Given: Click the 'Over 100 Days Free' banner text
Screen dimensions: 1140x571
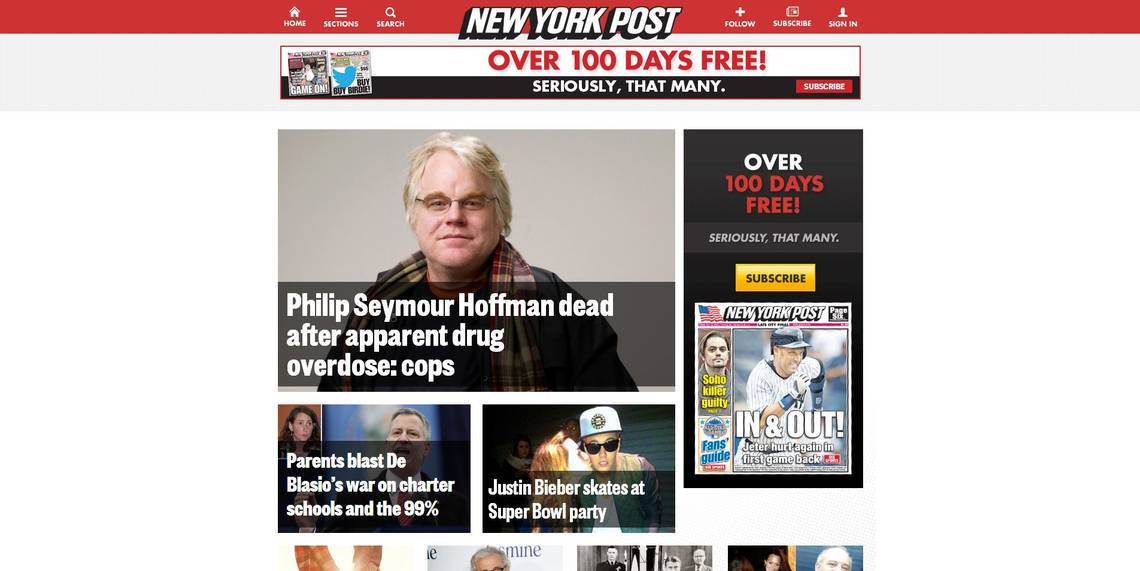Looking at the screenshot, I should 627,61.
